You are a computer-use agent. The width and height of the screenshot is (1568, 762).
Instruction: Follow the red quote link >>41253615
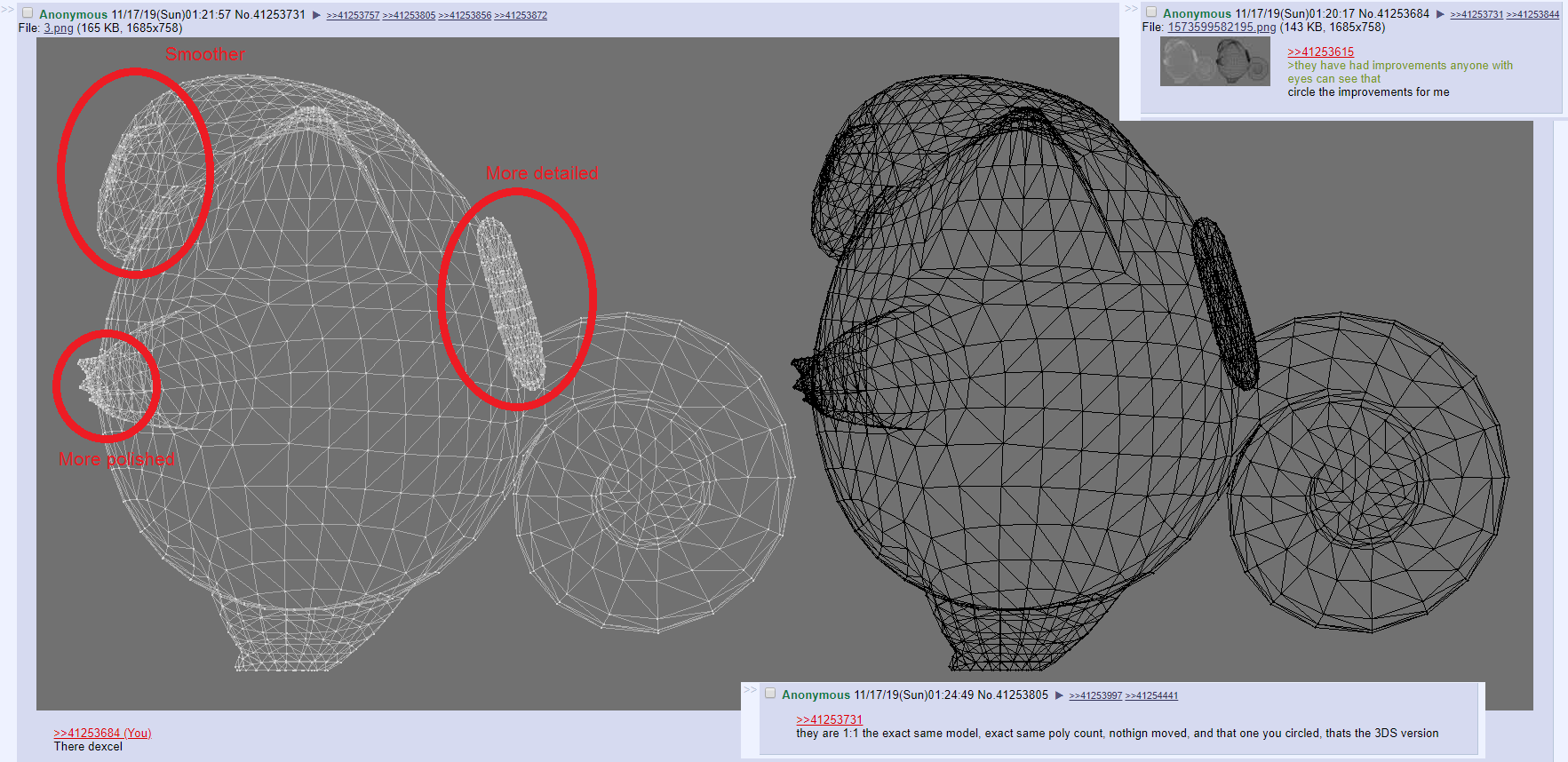pyautogui.click(x=1320, y=52)
